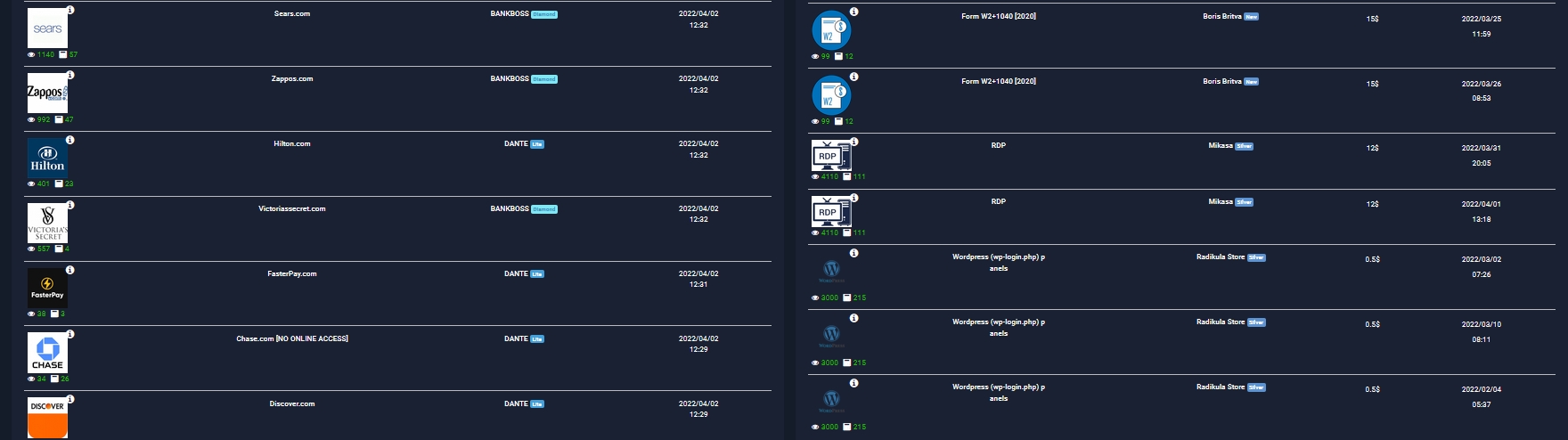Click the Chase logo thumbnail
Image resolution: width=1568 pixels, height=440 pixels.
click(x=47, y=353)
